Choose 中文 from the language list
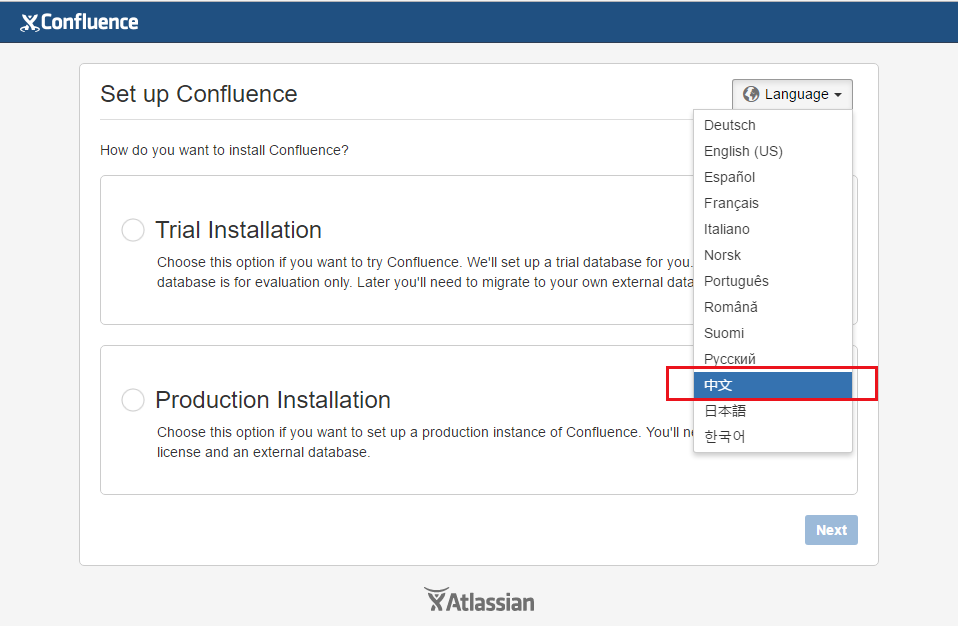 (x=773, y=385)
